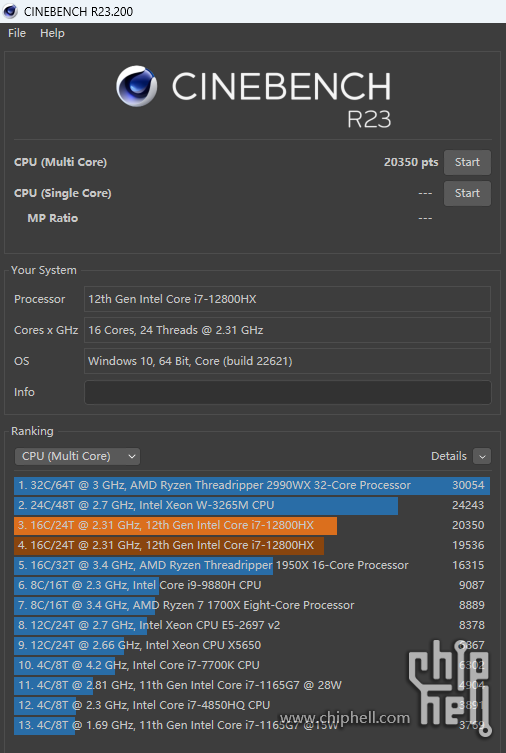
Task: Open the CPU (Multi Core) ranking dropdown
Action: tap(77, 456)
